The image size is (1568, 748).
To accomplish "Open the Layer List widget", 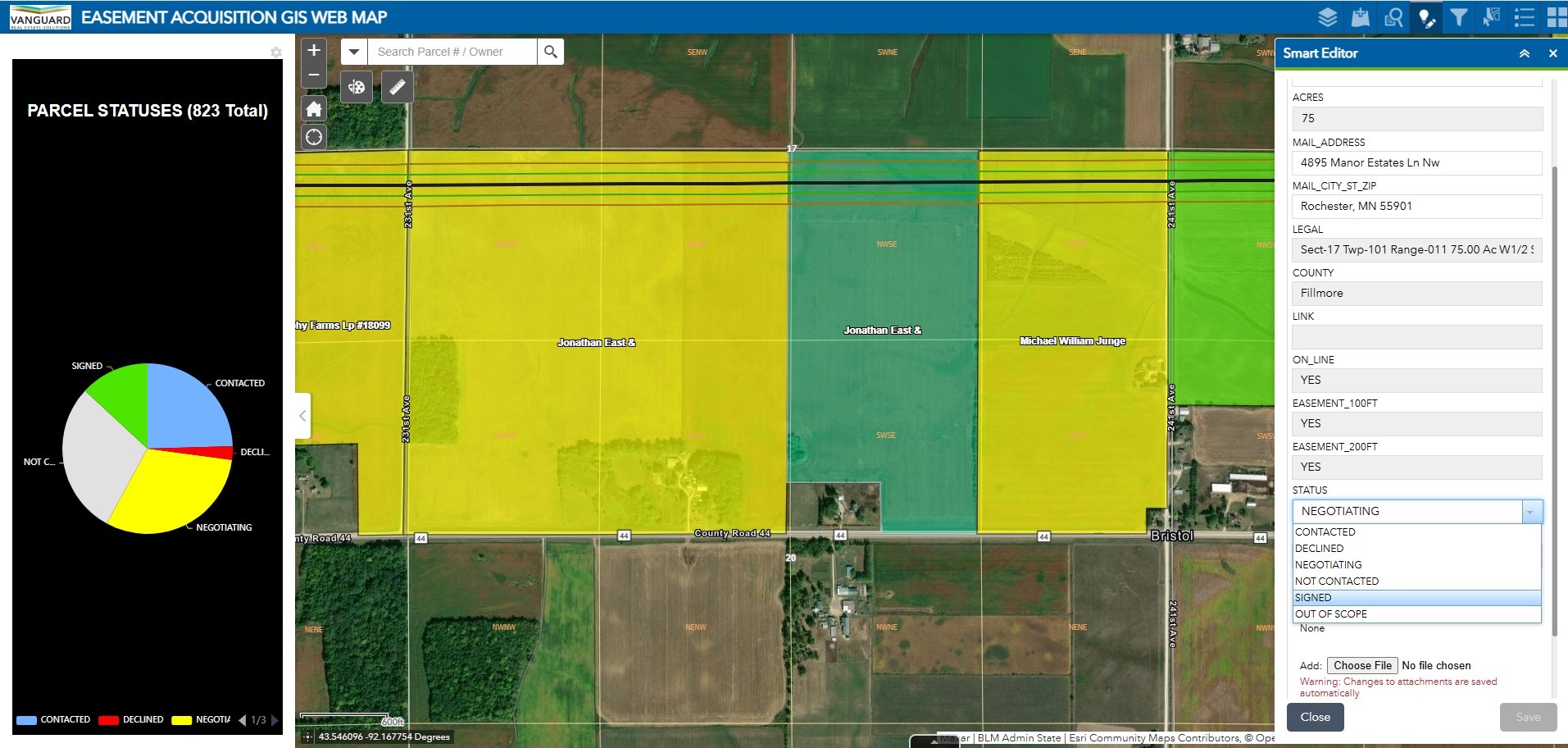I will [x=1328, y=17].
